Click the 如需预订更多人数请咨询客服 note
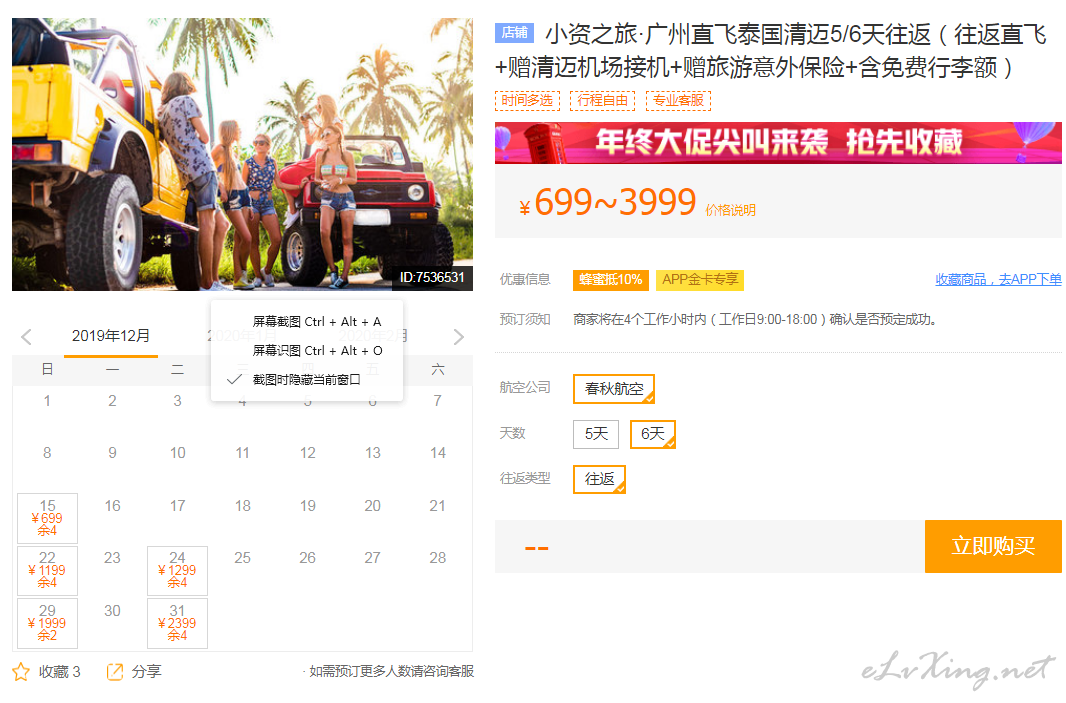The image size is (1066, 703). coord(389,672)
